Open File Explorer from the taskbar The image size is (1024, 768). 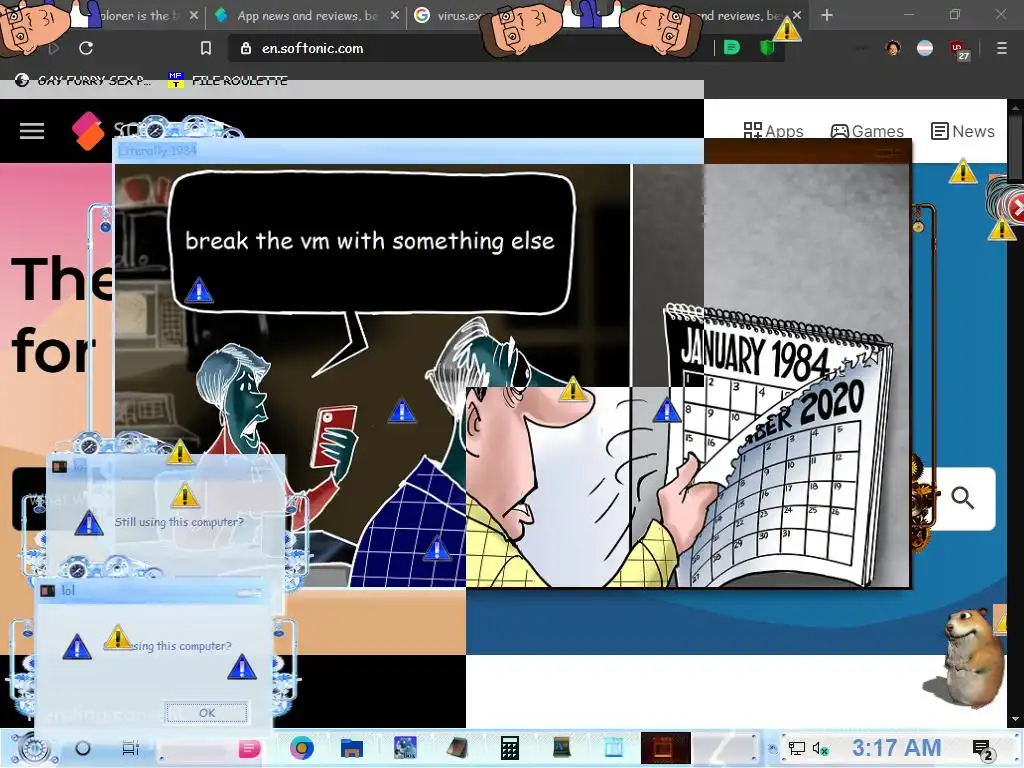point(352,748)
